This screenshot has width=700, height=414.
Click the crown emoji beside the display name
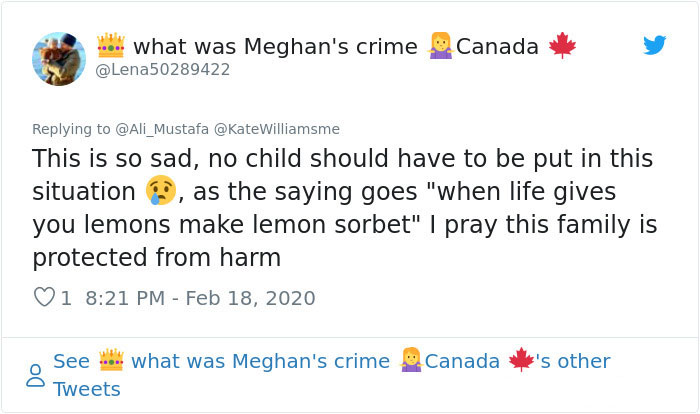[x=110, y=45]
